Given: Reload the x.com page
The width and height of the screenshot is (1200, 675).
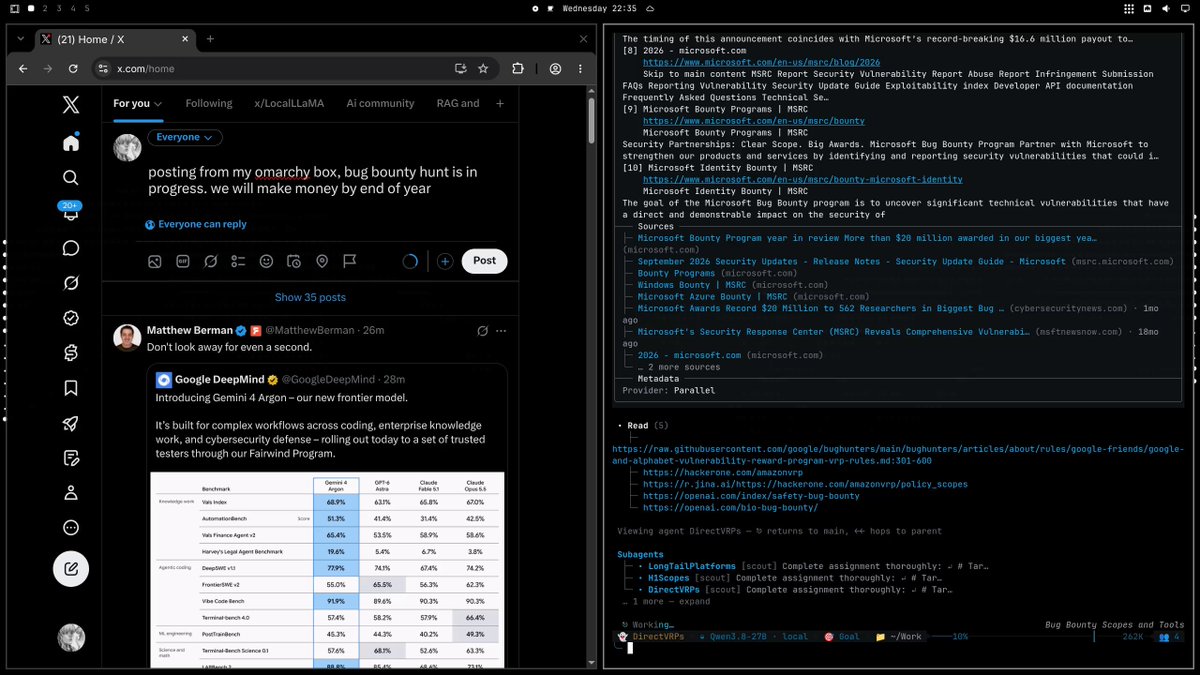Looking at the screenshot, I should pos(73,69).
